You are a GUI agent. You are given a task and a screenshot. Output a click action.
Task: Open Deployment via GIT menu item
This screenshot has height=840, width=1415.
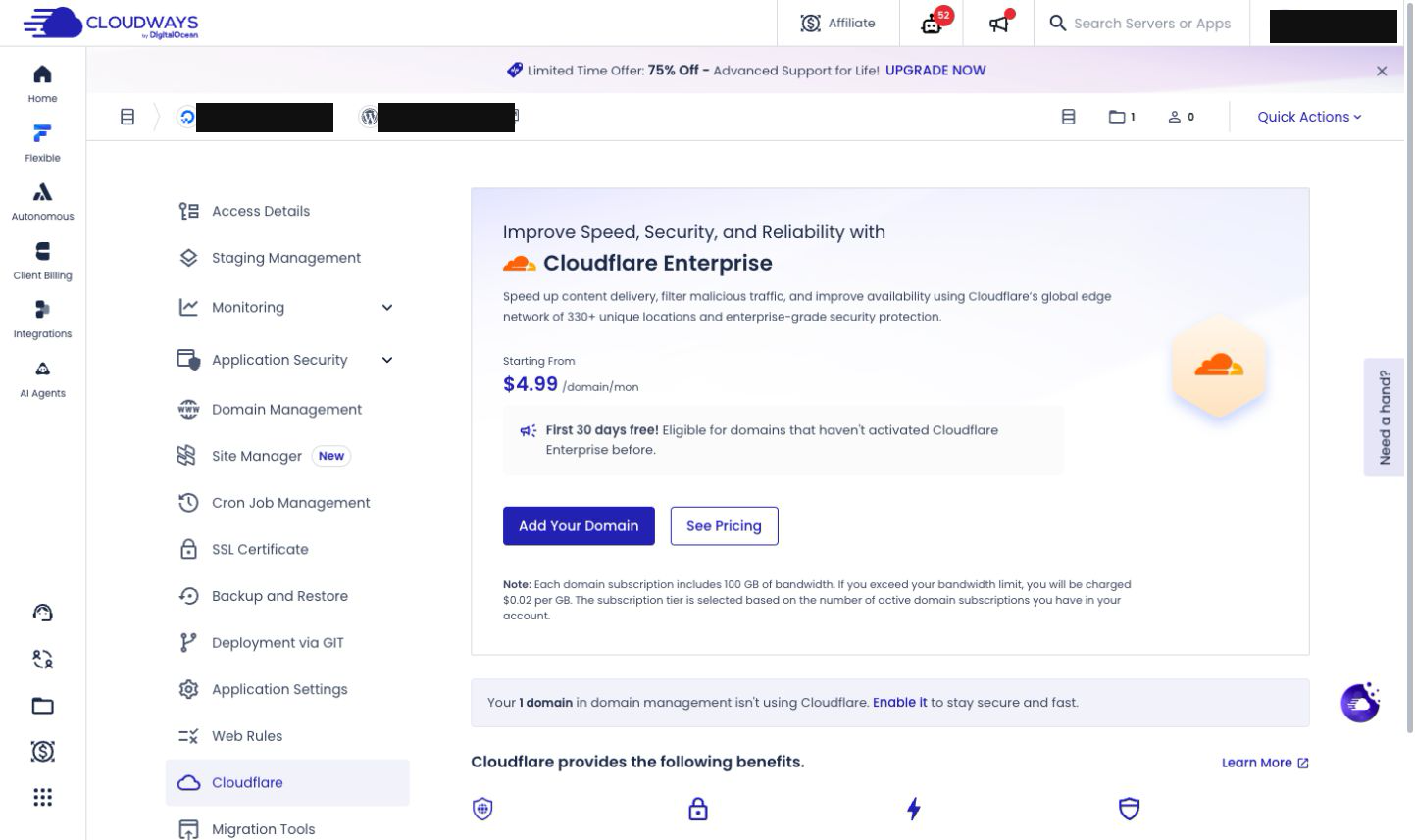tap(287, 643)
